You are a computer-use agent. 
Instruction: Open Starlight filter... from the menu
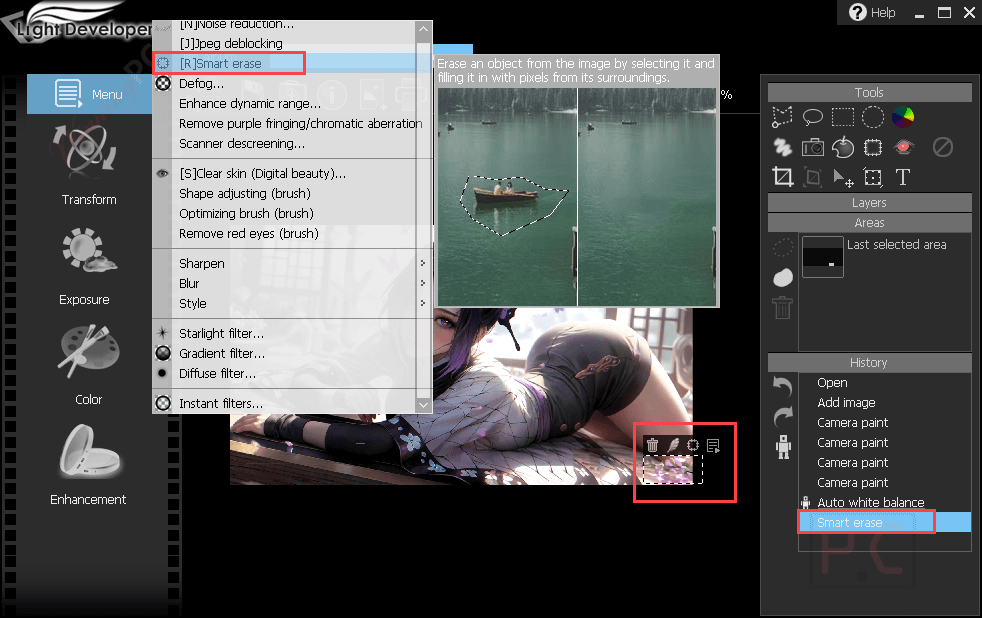[x=284, y=334]
